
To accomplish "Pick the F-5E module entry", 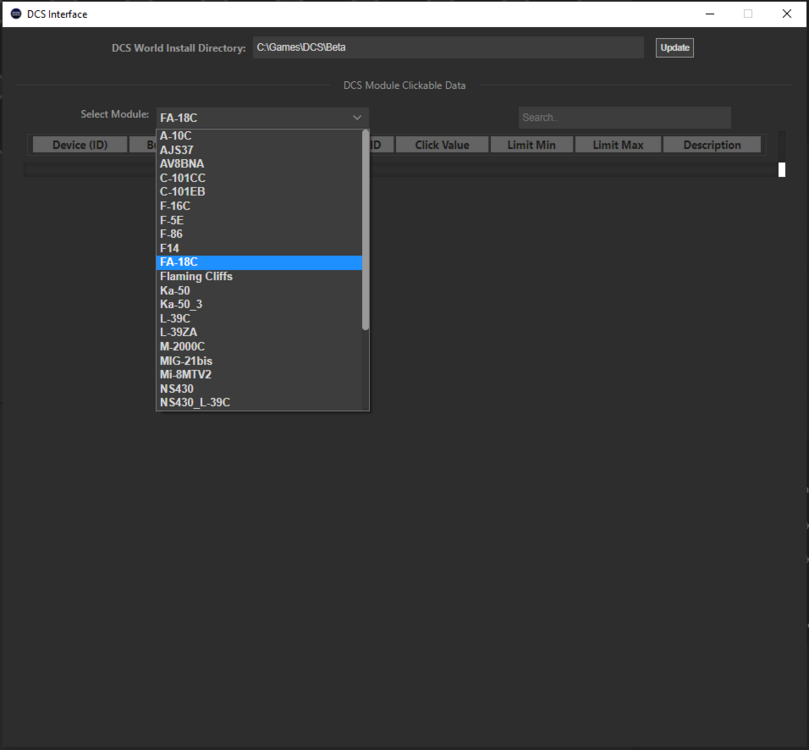I will coord(259,220).
